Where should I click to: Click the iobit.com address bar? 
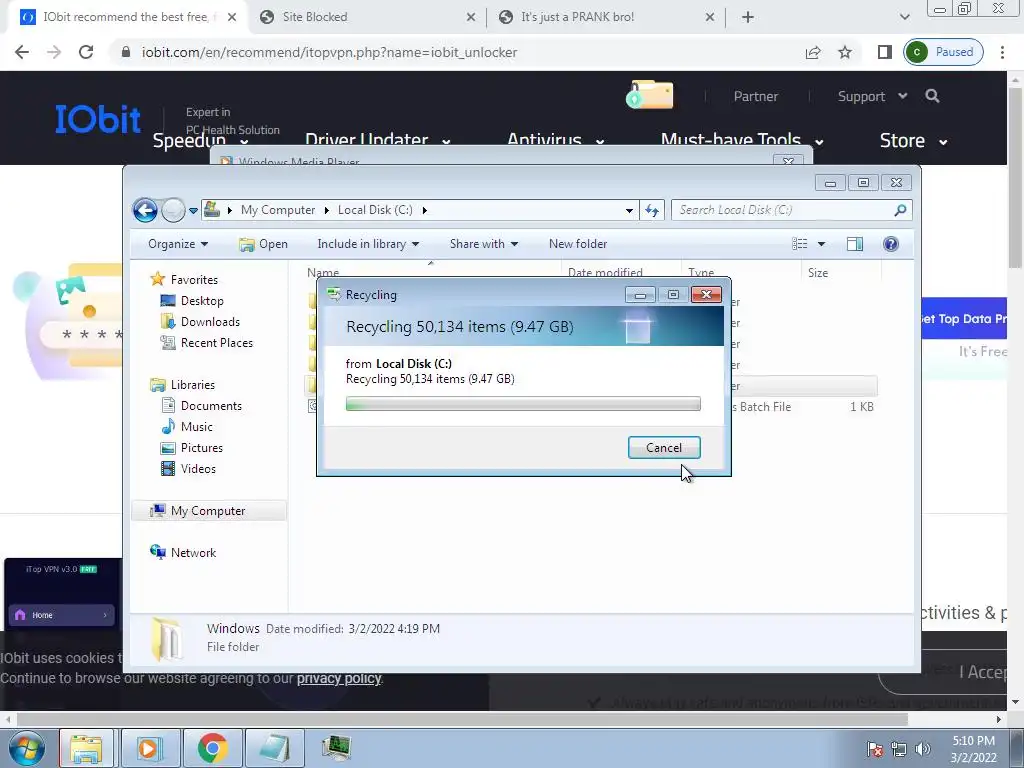(329, 52)
